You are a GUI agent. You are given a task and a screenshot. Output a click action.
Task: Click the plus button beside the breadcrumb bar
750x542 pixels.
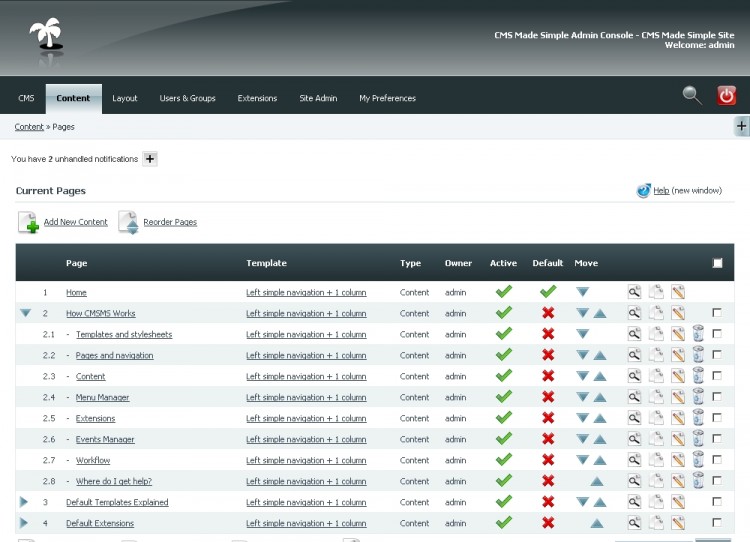(x=741, y=126)
